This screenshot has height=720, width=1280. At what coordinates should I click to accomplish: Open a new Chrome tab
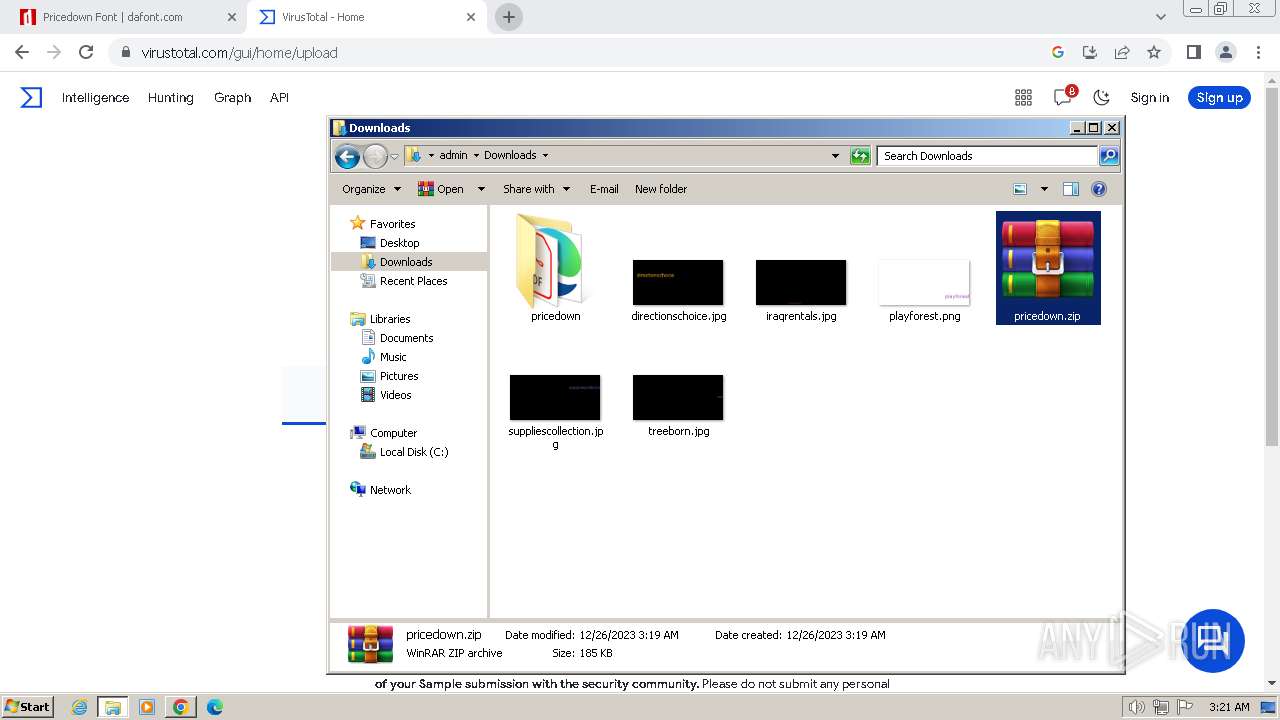click(x=509, y=17)
